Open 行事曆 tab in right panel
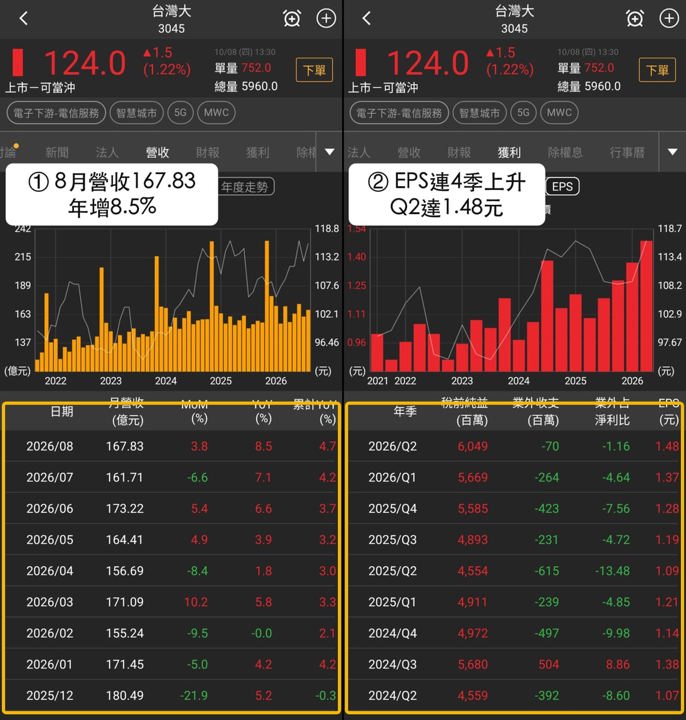 pyautogui.click(x=627, y=152)
